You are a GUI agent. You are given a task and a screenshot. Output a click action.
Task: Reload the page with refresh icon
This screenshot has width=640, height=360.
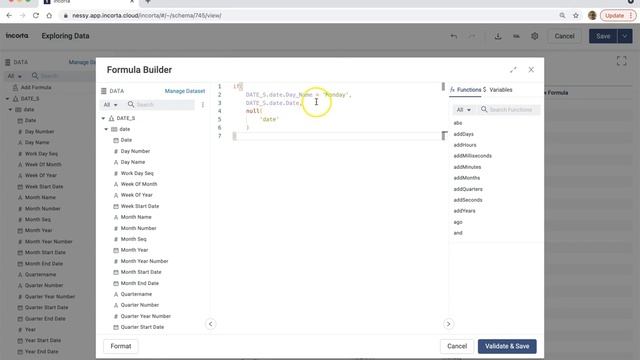(36, 16)
